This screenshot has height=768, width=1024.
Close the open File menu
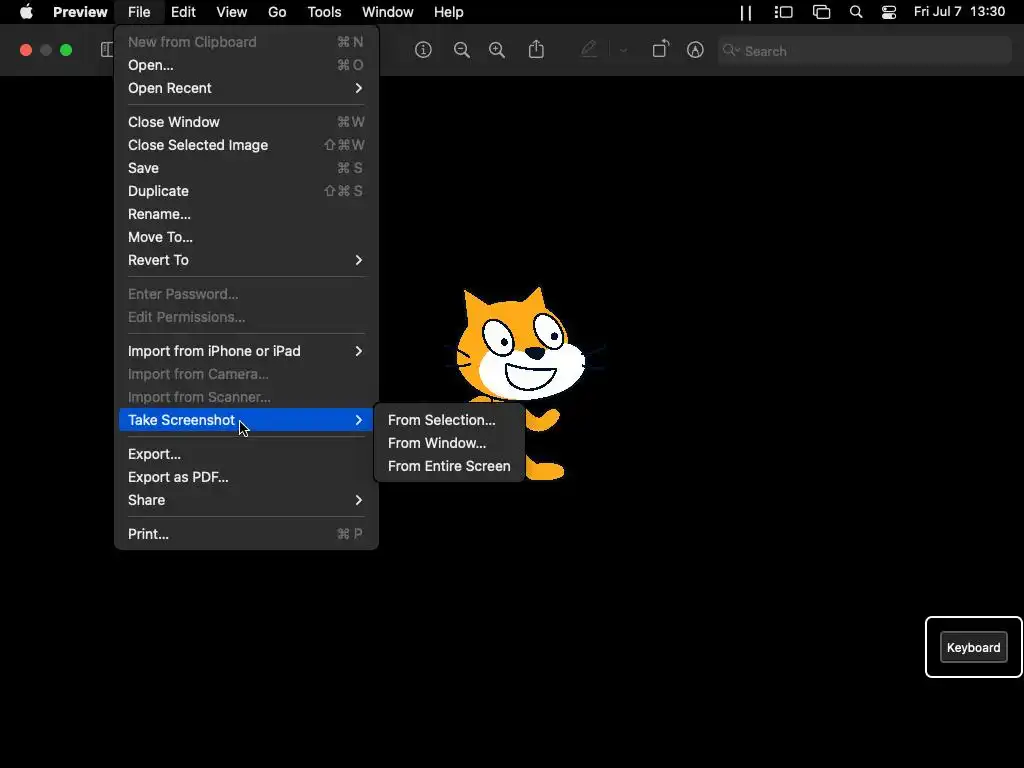click(139, 12)
